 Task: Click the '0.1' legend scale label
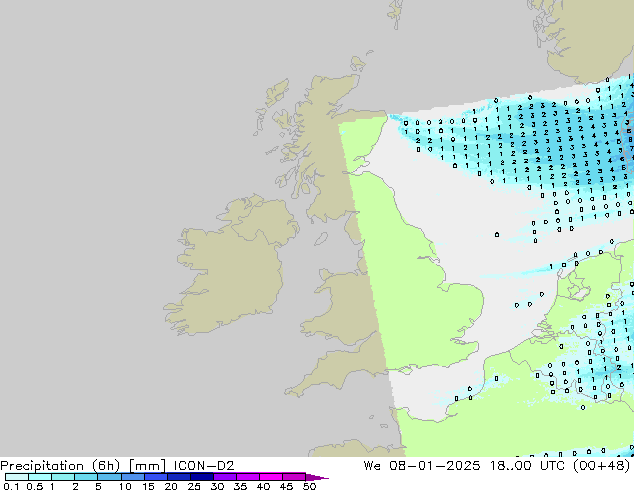click(11, 486)
